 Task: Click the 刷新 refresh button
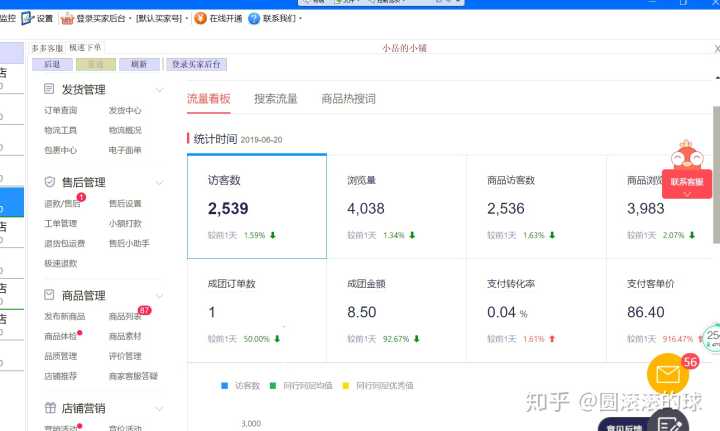(139, 64)
